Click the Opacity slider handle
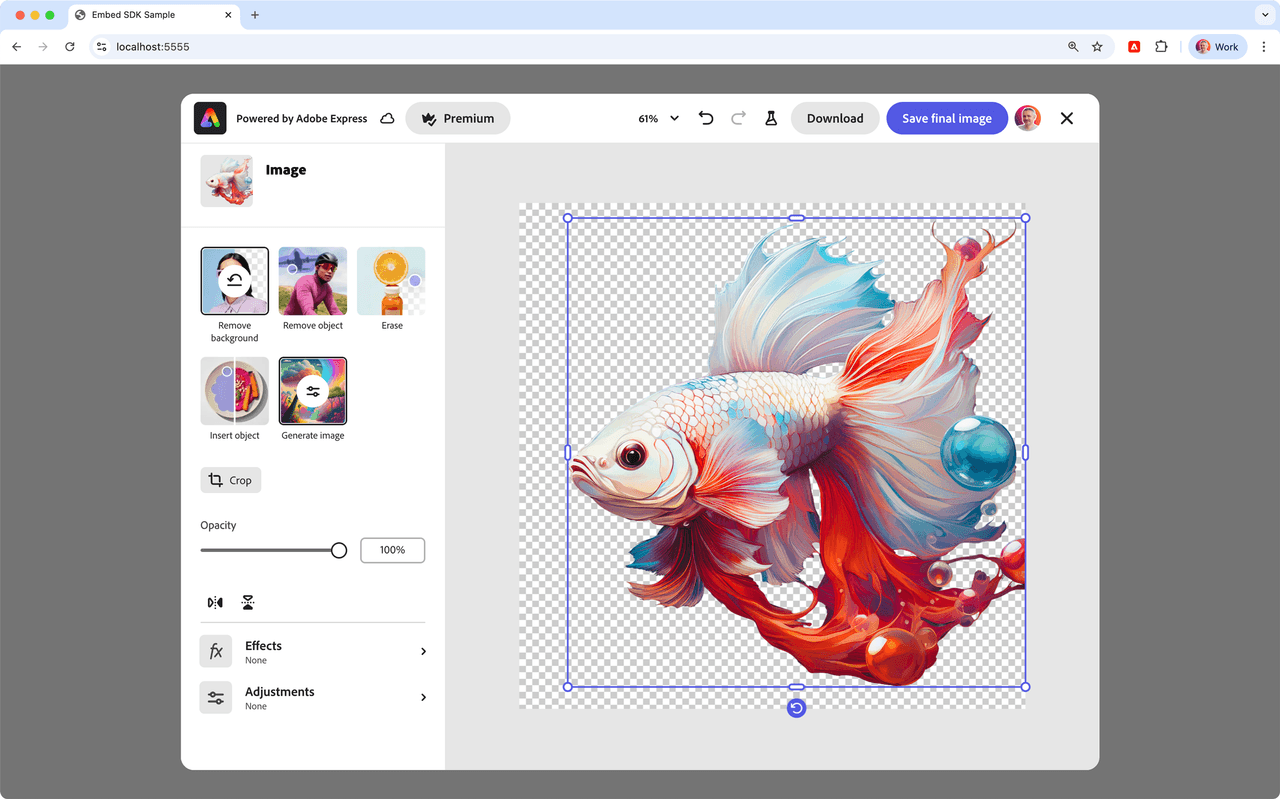Viewport: 1280px width, 799px height. click(x=339, y=550)
